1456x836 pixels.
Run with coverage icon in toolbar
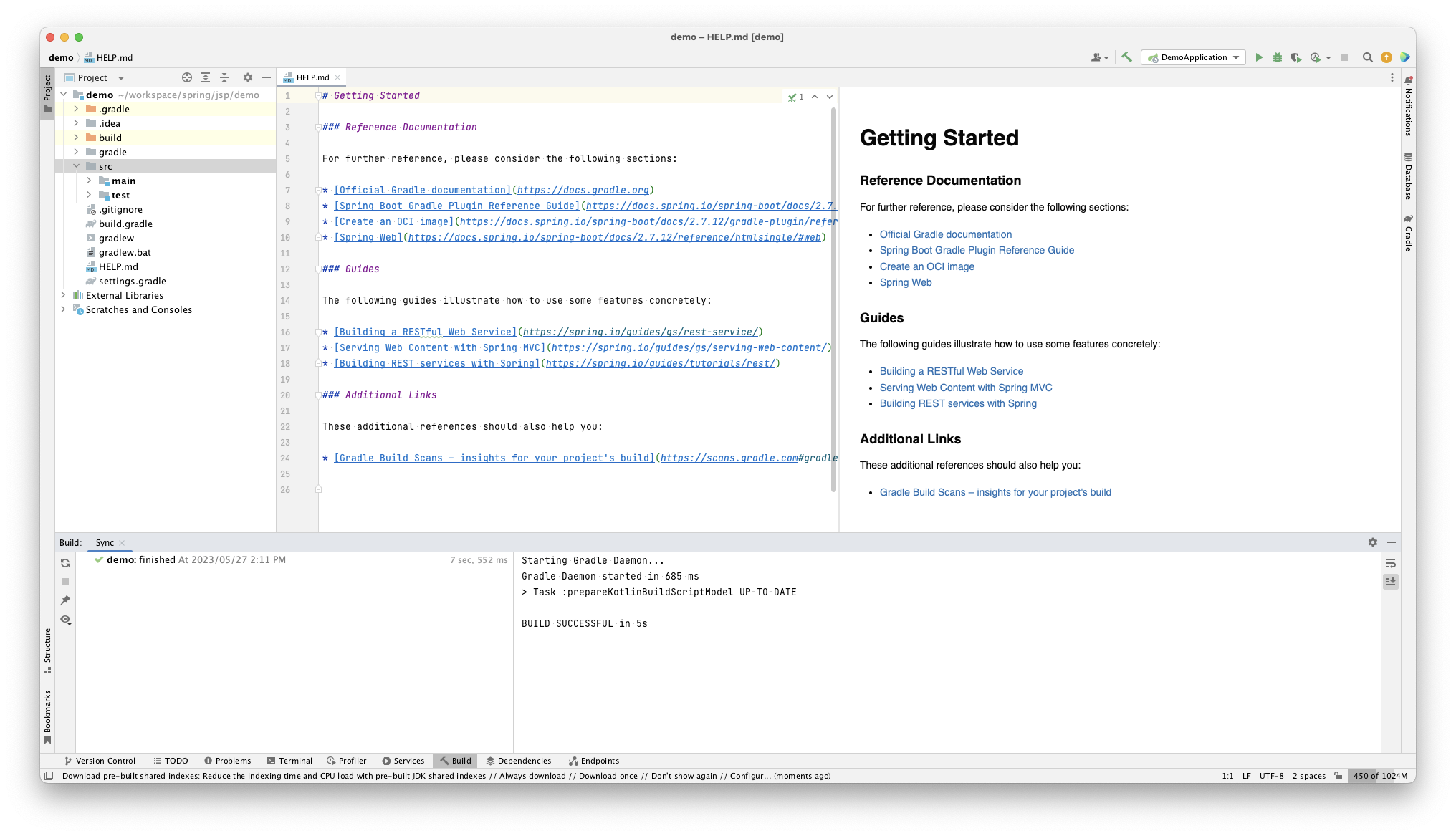pos(1295,57)
